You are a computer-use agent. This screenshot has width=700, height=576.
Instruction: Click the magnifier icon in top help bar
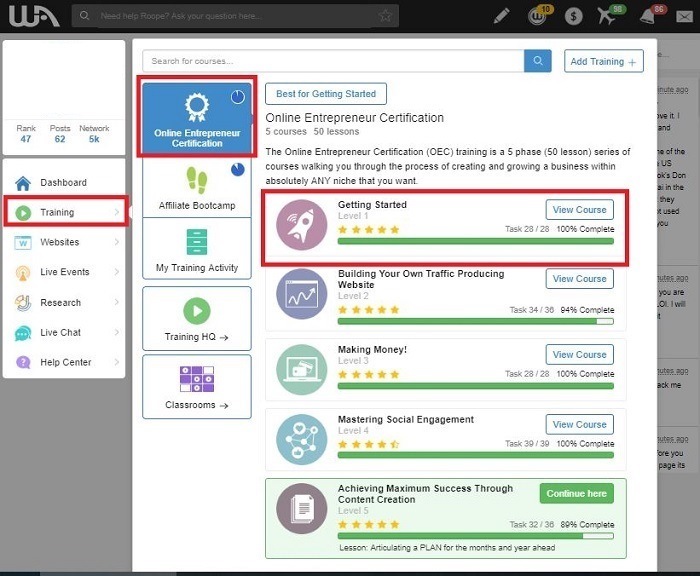click(x=84, y=16)
